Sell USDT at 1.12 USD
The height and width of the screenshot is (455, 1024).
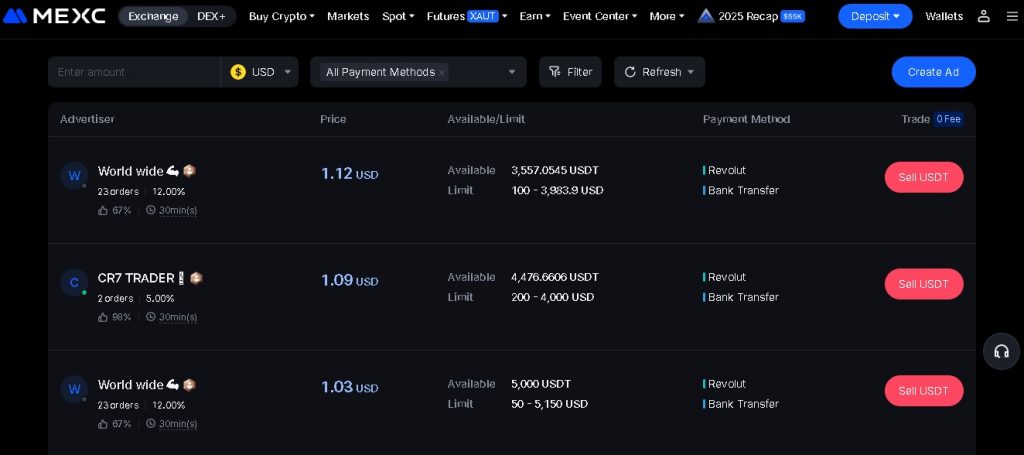pyautogui.click(x=923, y=177)
